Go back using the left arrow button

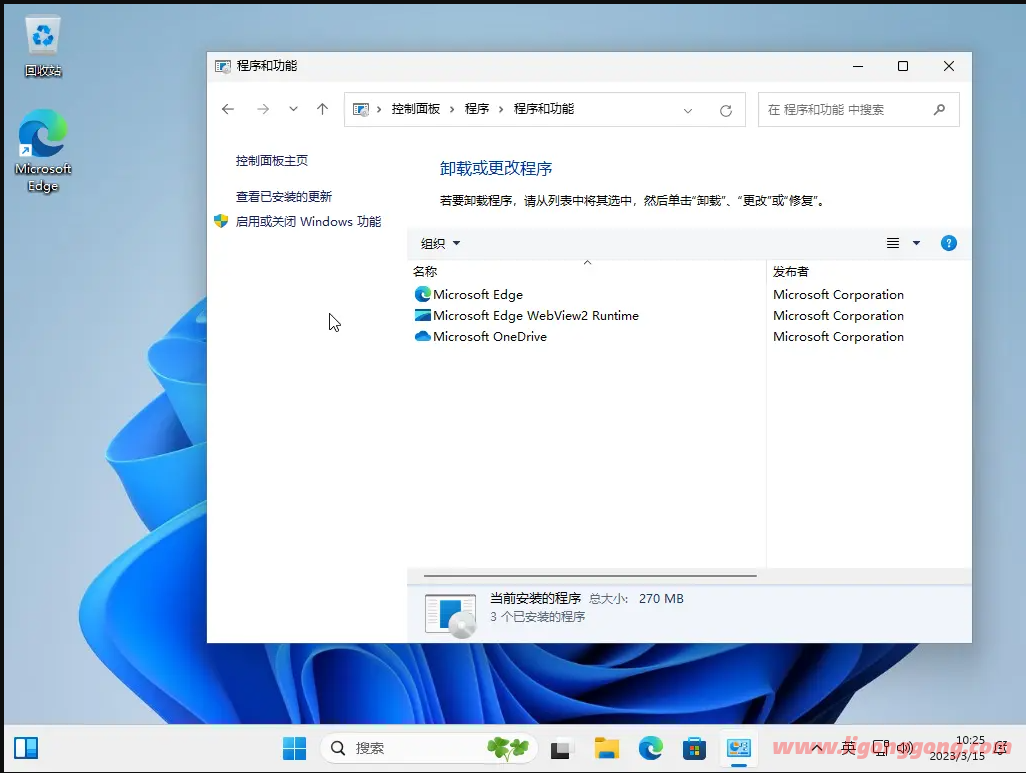pos(228,109)
